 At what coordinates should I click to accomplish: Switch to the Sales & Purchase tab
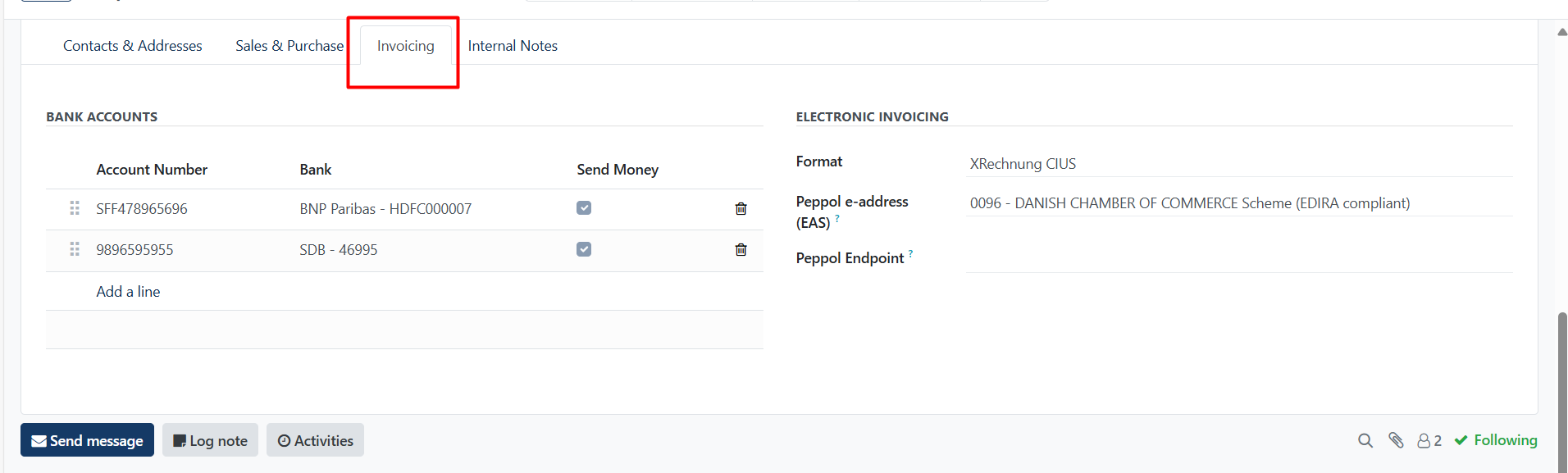click(289, 46)
